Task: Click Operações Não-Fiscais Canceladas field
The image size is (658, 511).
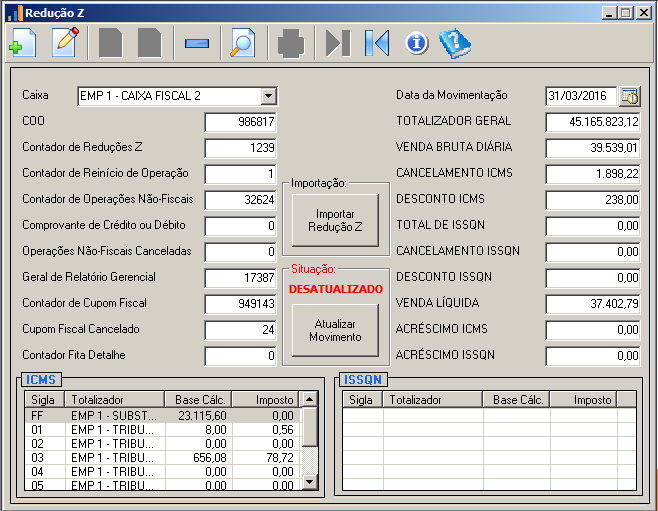Action: coord(240,252)
